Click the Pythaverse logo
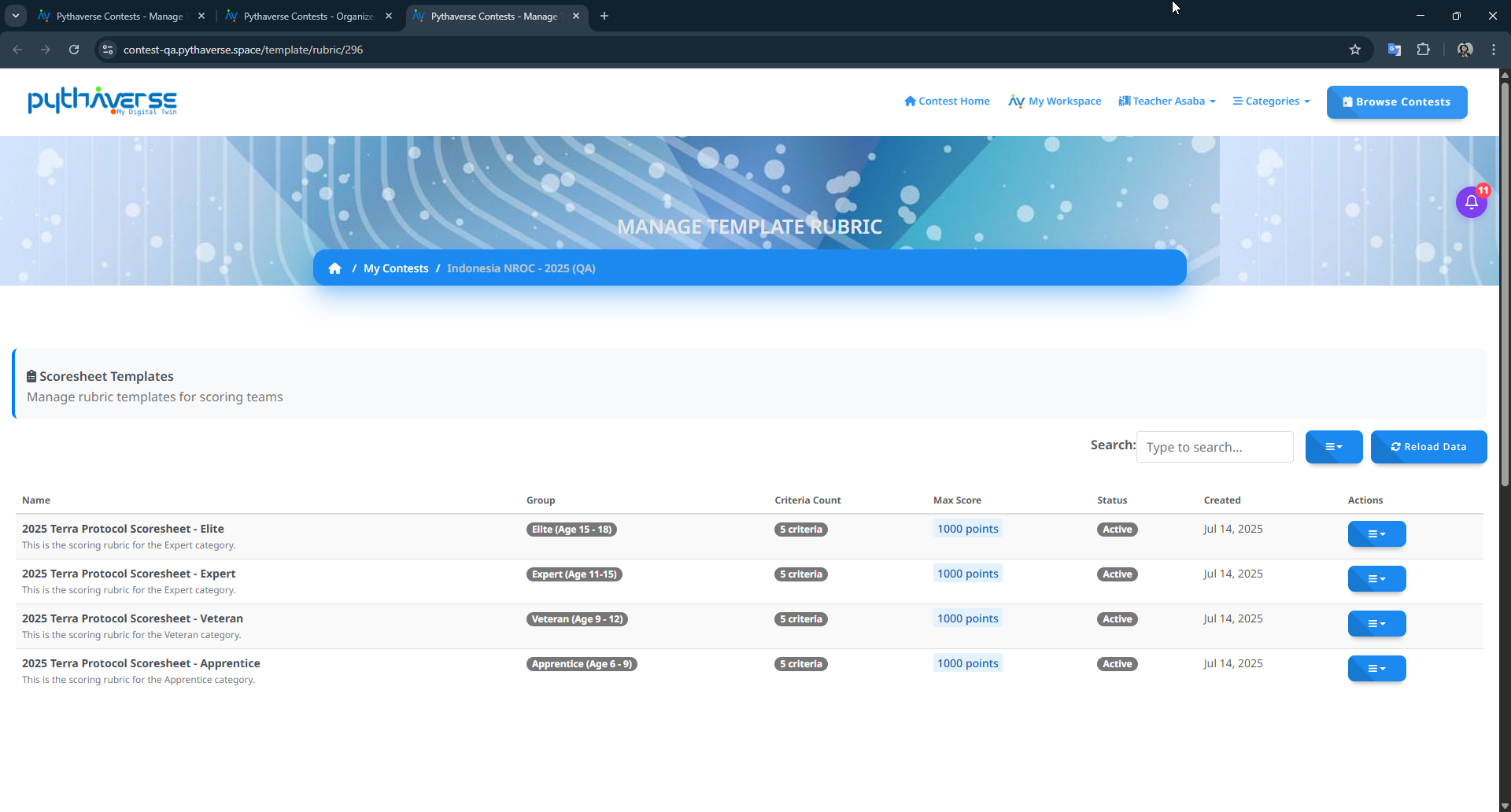Viewport: 1511px width, 812px height. click(102, 101)
